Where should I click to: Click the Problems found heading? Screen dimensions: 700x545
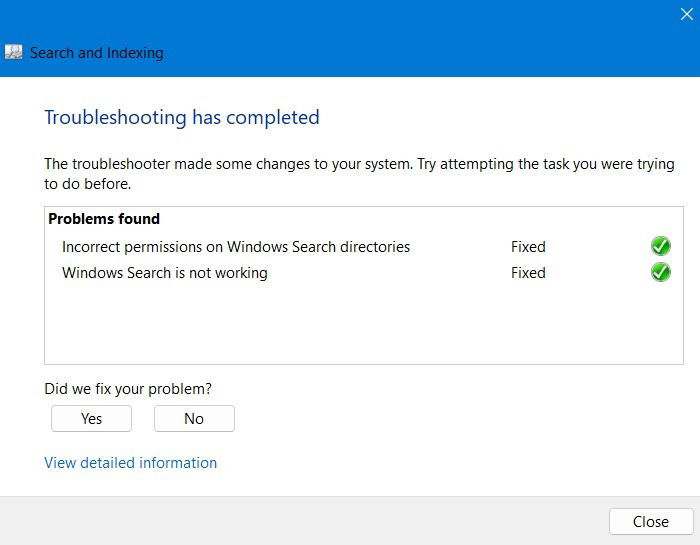click(104, 219)
